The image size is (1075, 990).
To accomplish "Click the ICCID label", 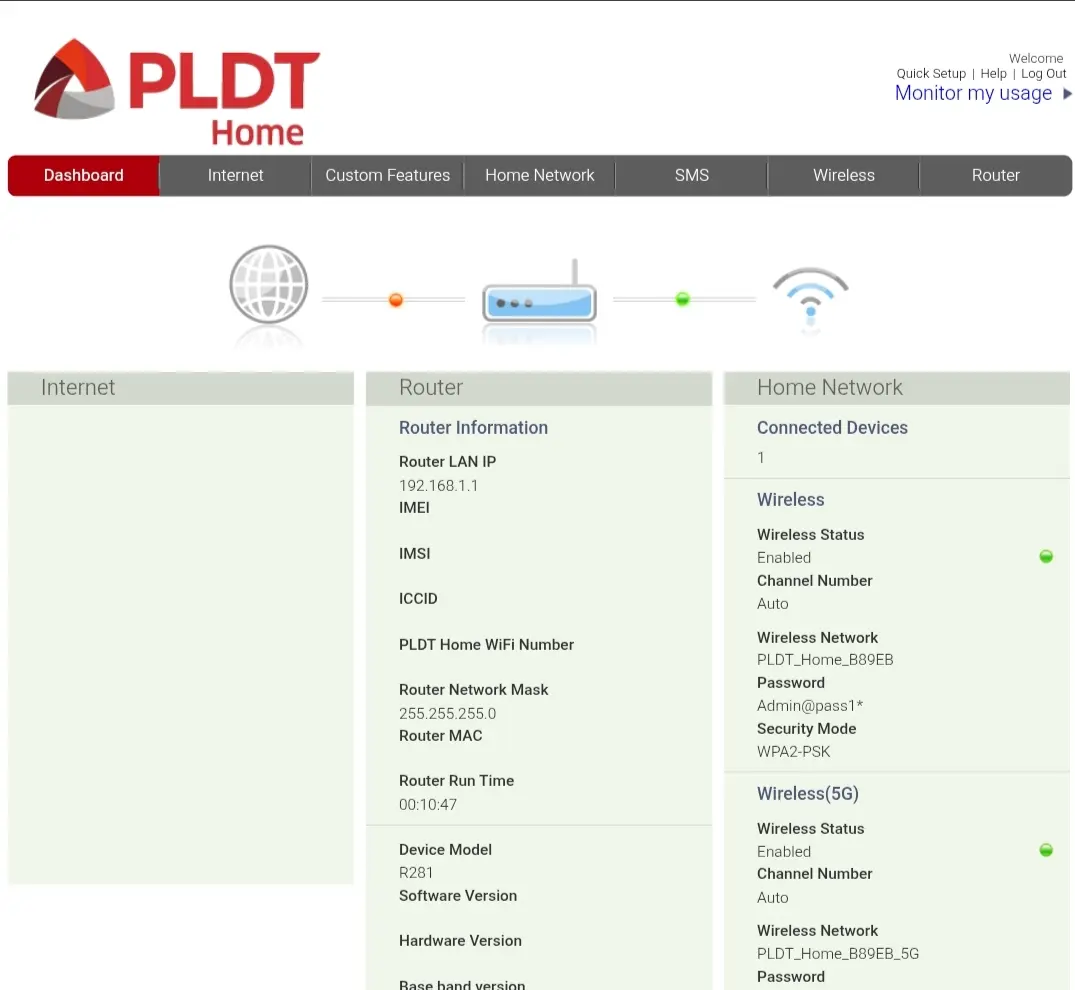I will pyautogui.click(x=418, y=599).
